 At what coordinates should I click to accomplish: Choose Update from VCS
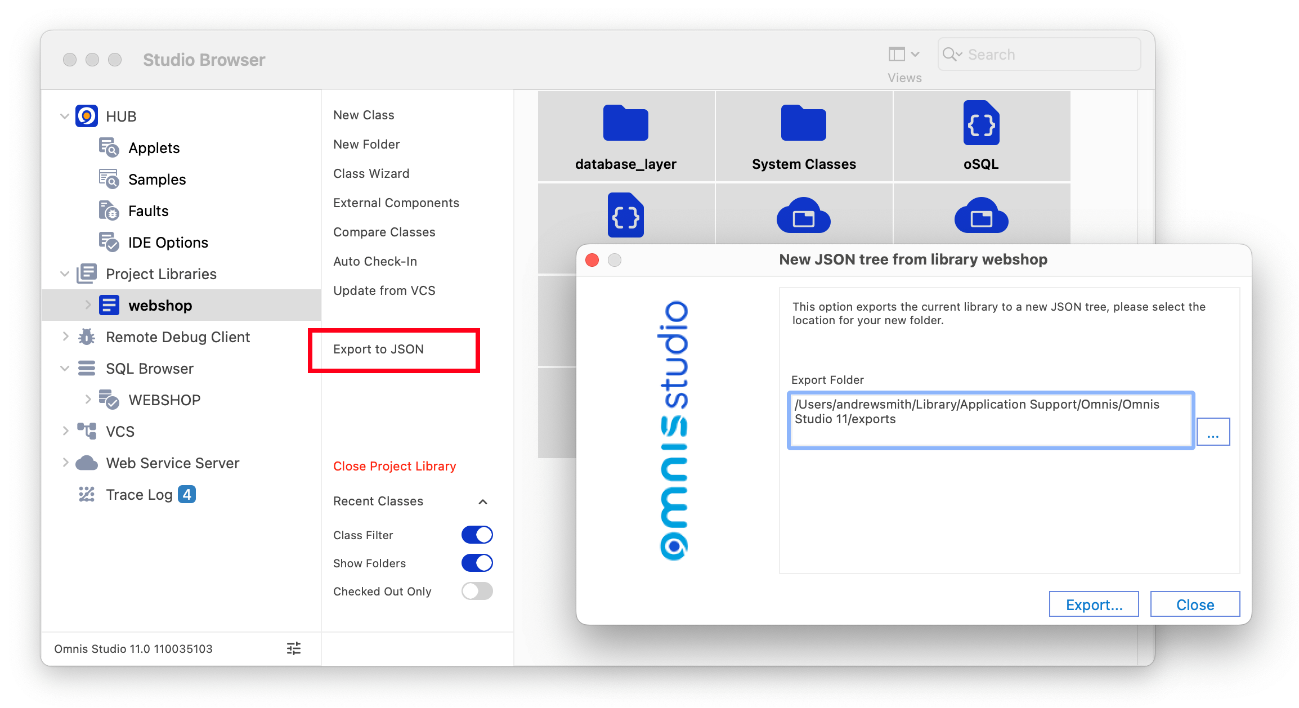click(384, 290)
